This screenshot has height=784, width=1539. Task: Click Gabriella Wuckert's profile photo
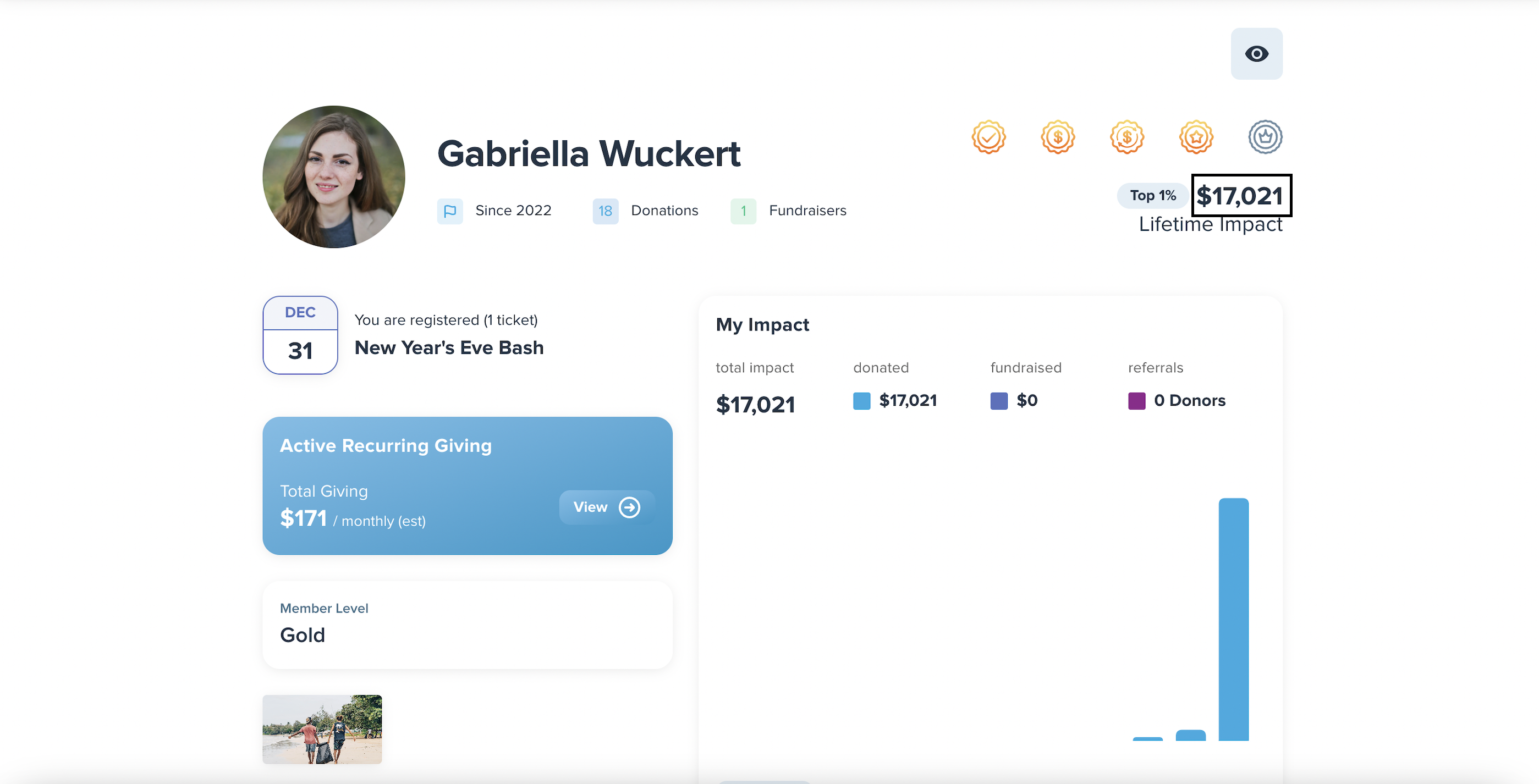[x=334, y=176]
